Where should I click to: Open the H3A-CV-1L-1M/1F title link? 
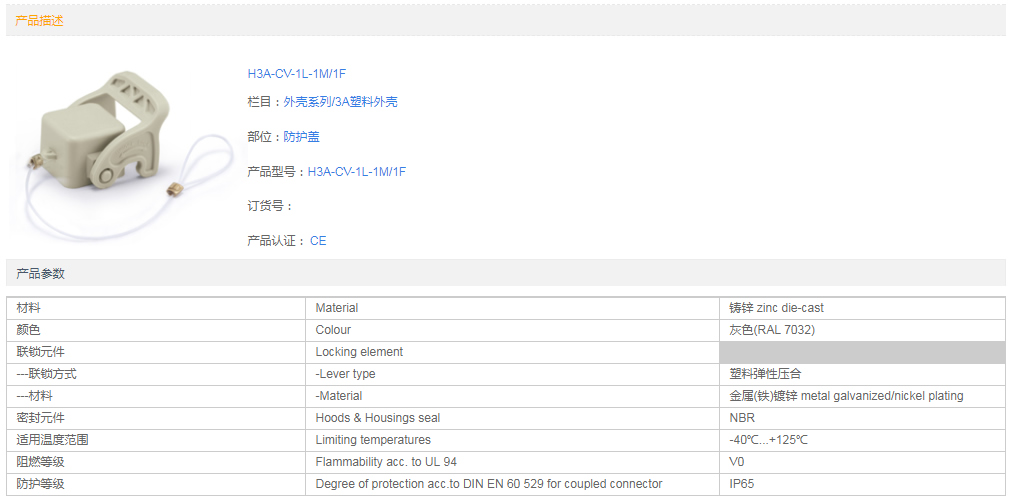tap(297, 74)
